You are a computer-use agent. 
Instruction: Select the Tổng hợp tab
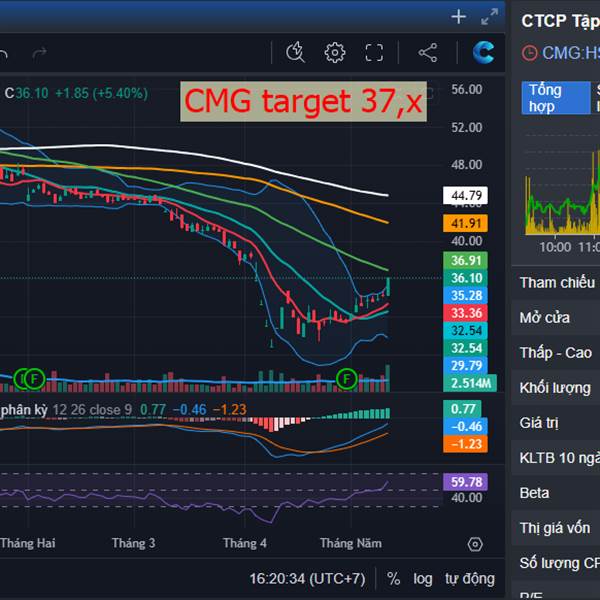pyautogui.click(x=556, y=98)
